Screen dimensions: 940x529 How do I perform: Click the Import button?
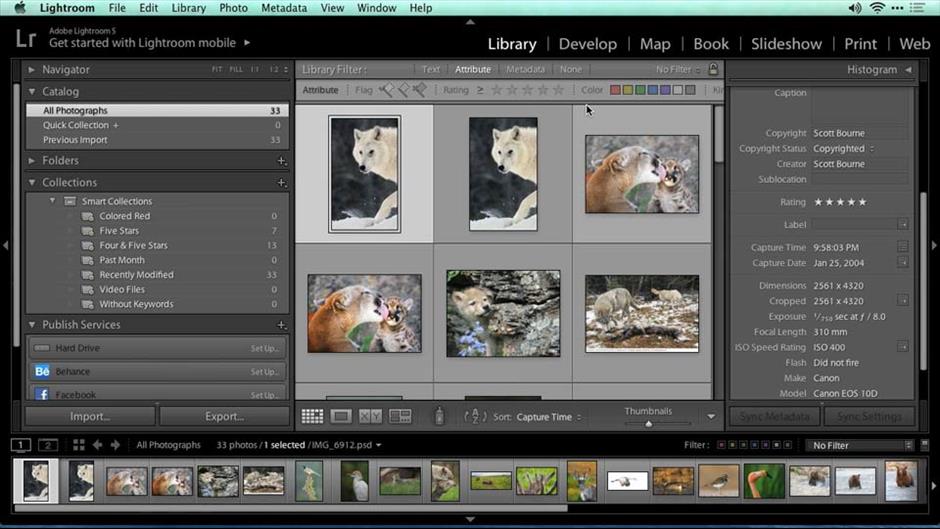pos(90,416)
